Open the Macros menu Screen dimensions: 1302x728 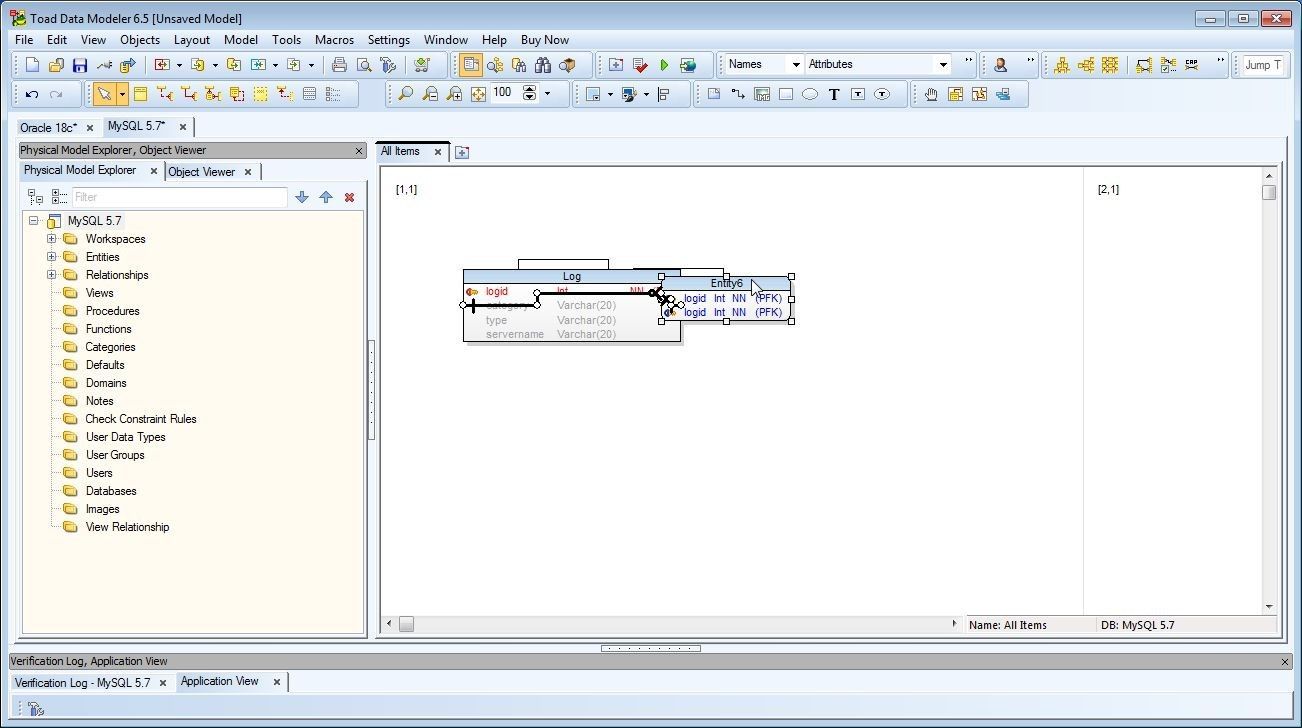(334, 40)
